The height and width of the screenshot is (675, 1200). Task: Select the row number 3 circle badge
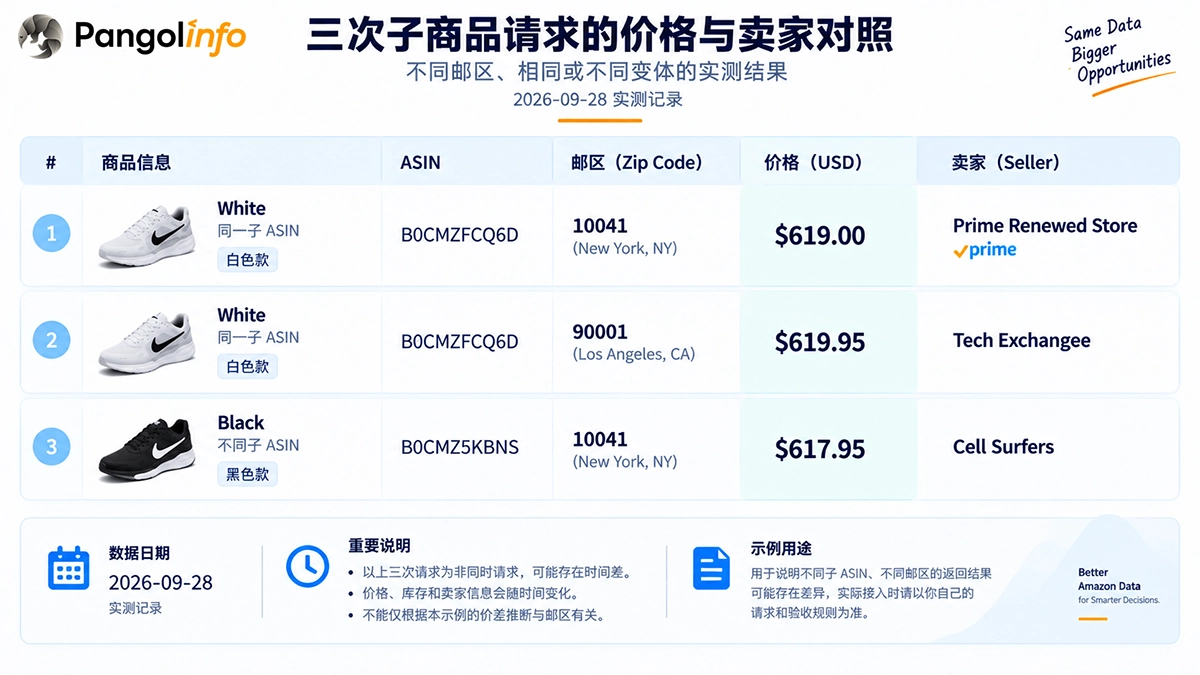coord(52,447)
